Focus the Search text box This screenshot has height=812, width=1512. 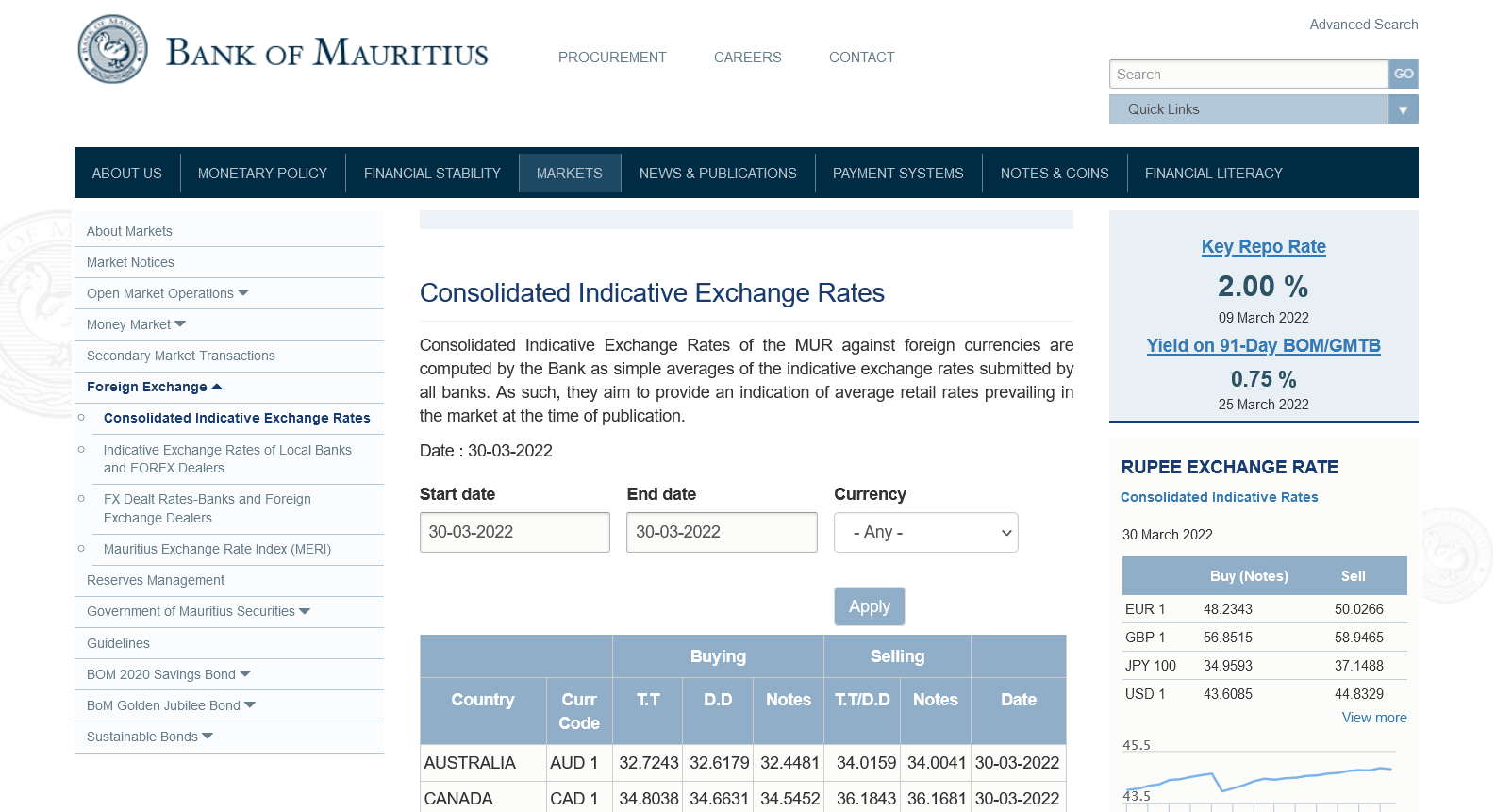coord(1247,75)
